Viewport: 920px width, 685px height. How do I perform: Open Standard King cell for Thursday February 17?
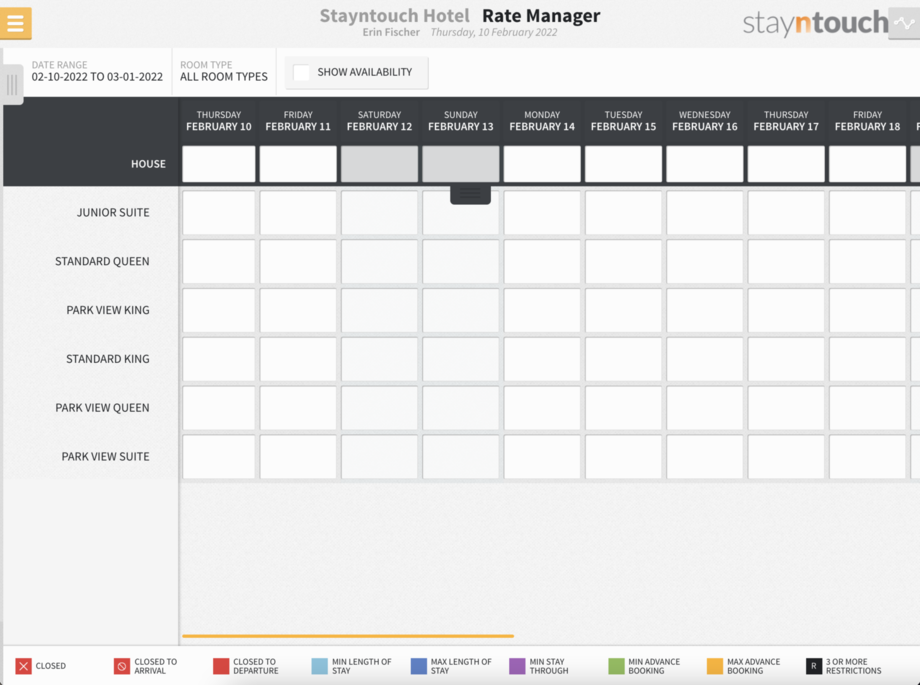pos(786,359)
